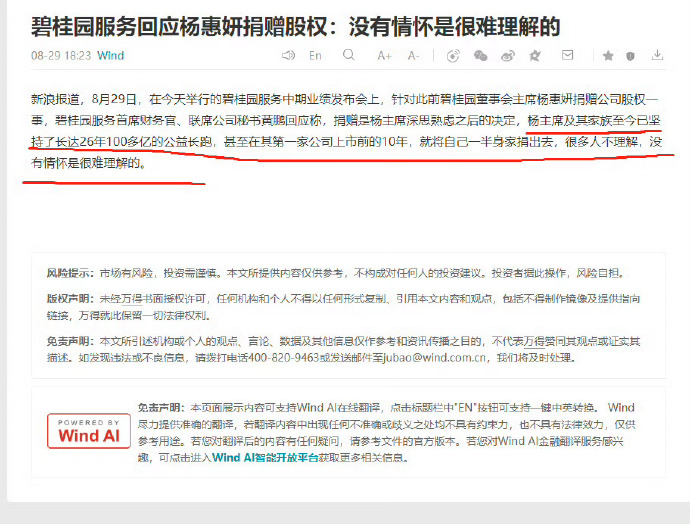The image size is (690, 524).
Task: Click the Wind source link
Action: click(110, 55)
